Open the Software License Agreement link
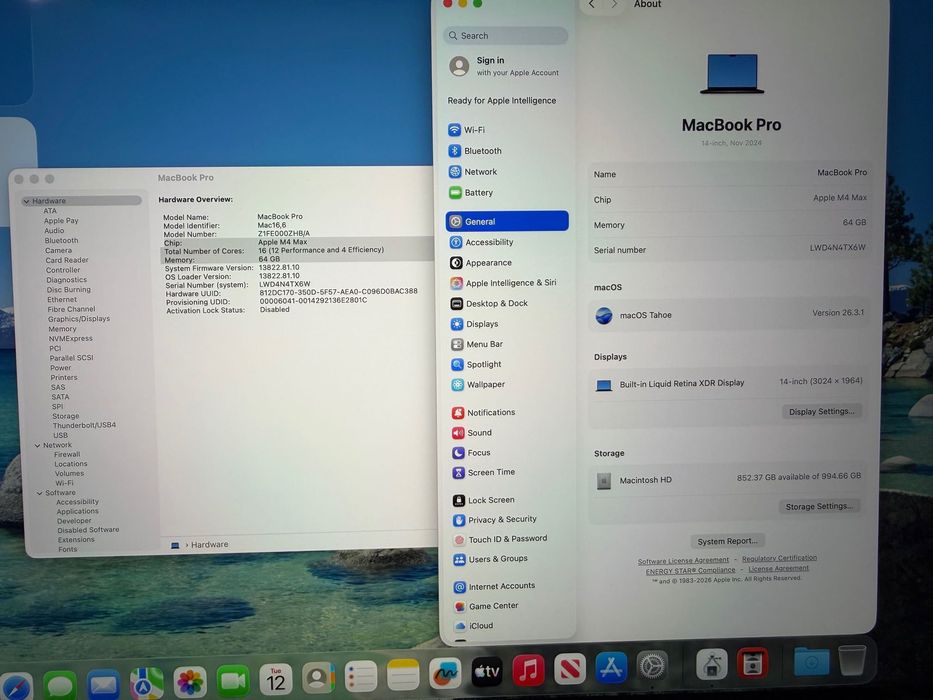Screen dimensions: 933x700 tap(683, 561)
